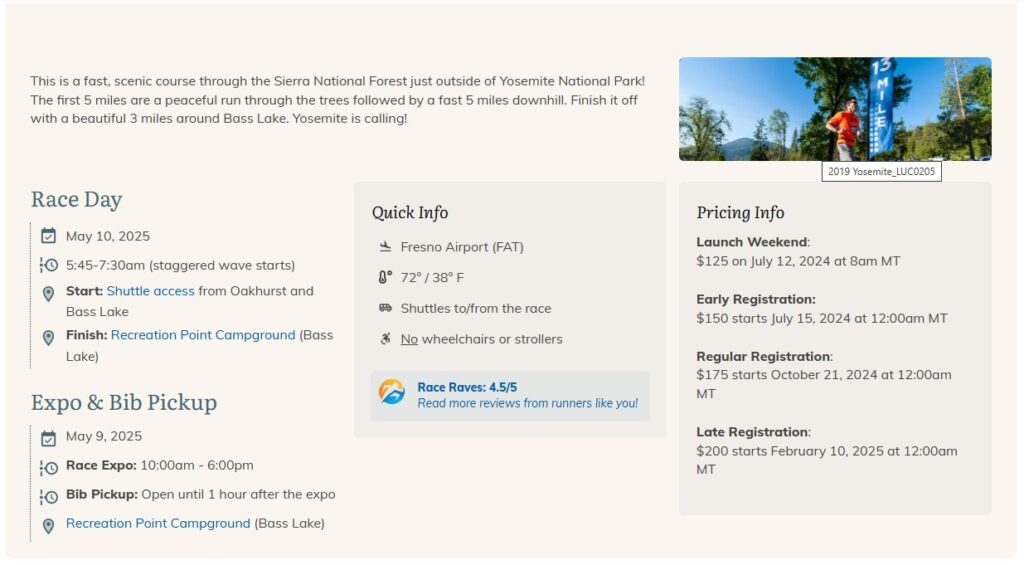Click the May 9, 2025 date text
1024x565 pixels.
(x=104, y=436)
